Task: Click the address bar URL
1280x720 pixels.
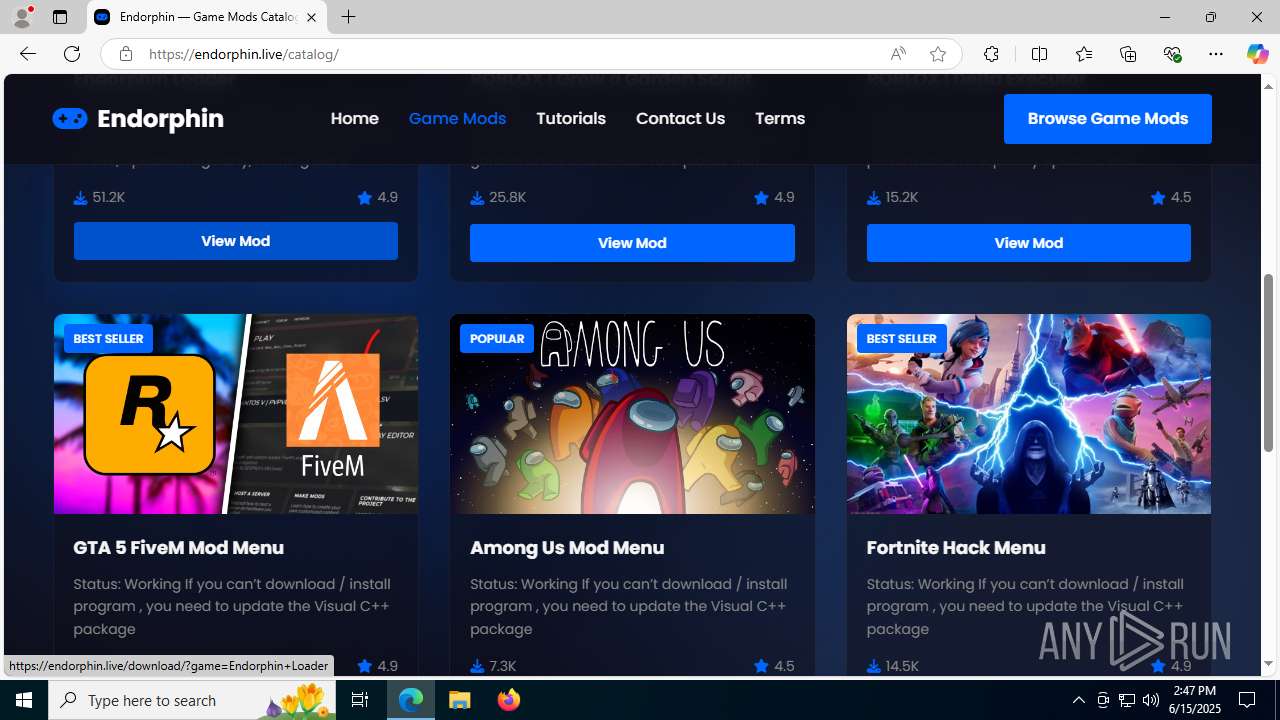Action: 244,54
